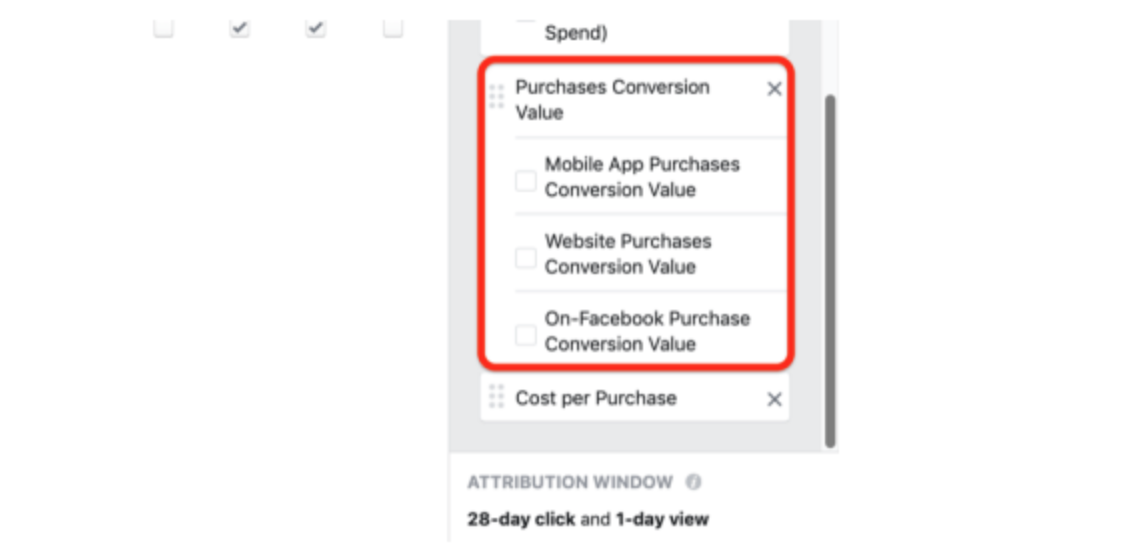
Task: Open the Attribution Window info icon
Action: (693, 482)
